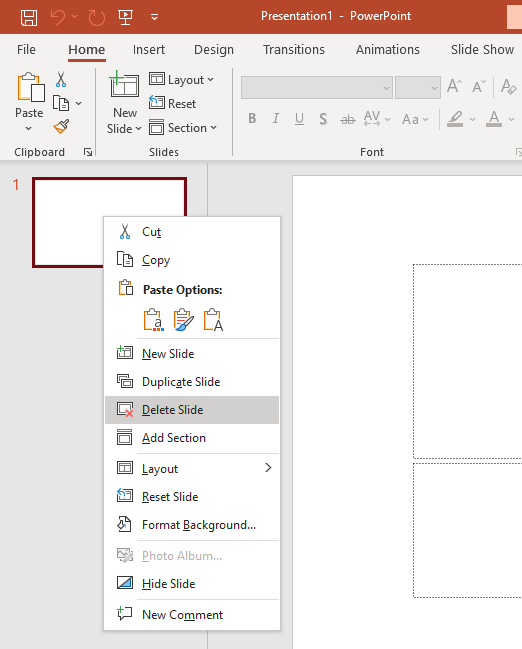Click the font name combo box
The height and width of the screenshot is (649, 522).
pos(317,87)
